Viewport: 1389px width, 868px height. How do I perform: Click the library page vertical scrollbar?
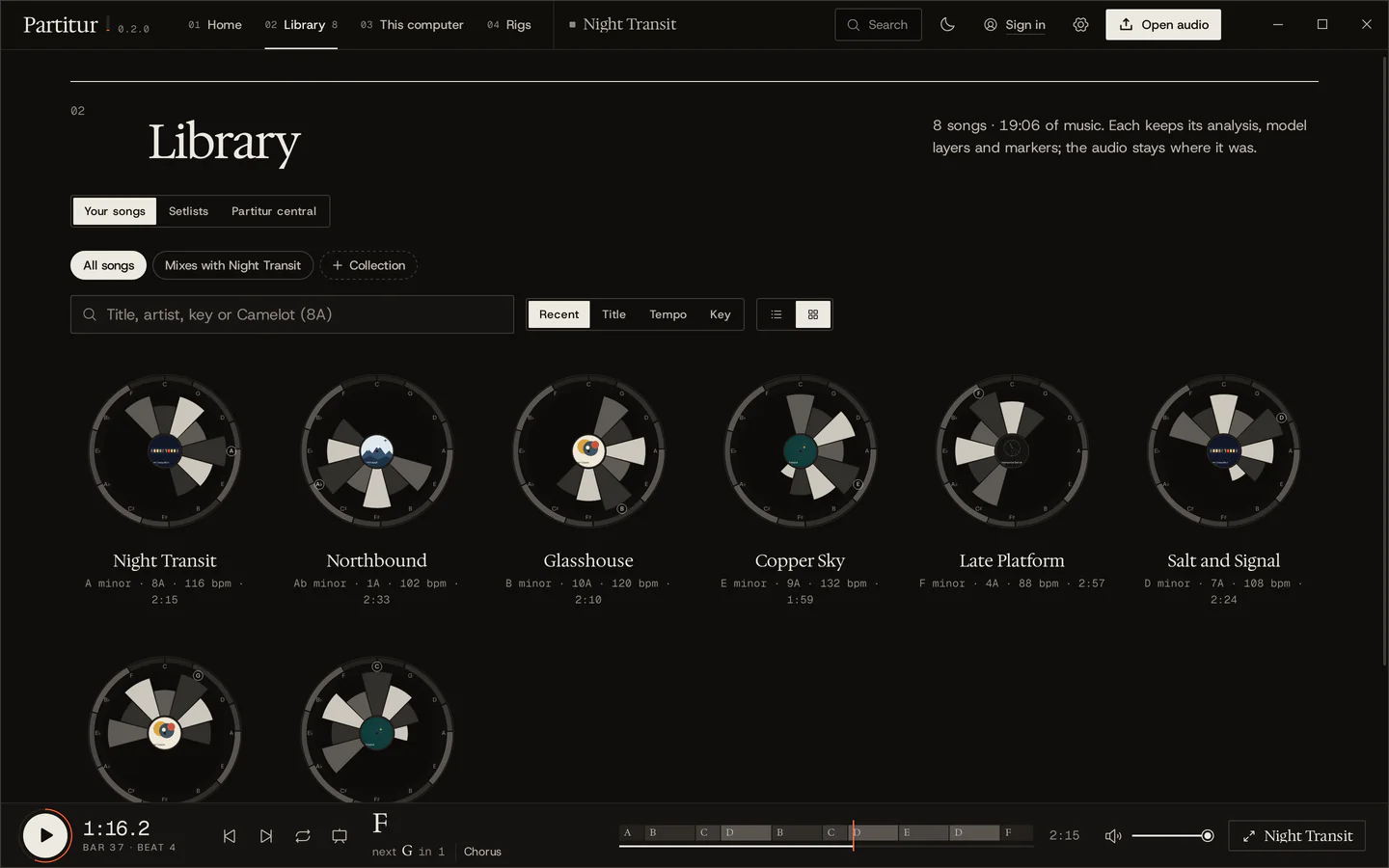click(x=1385, y=362)
